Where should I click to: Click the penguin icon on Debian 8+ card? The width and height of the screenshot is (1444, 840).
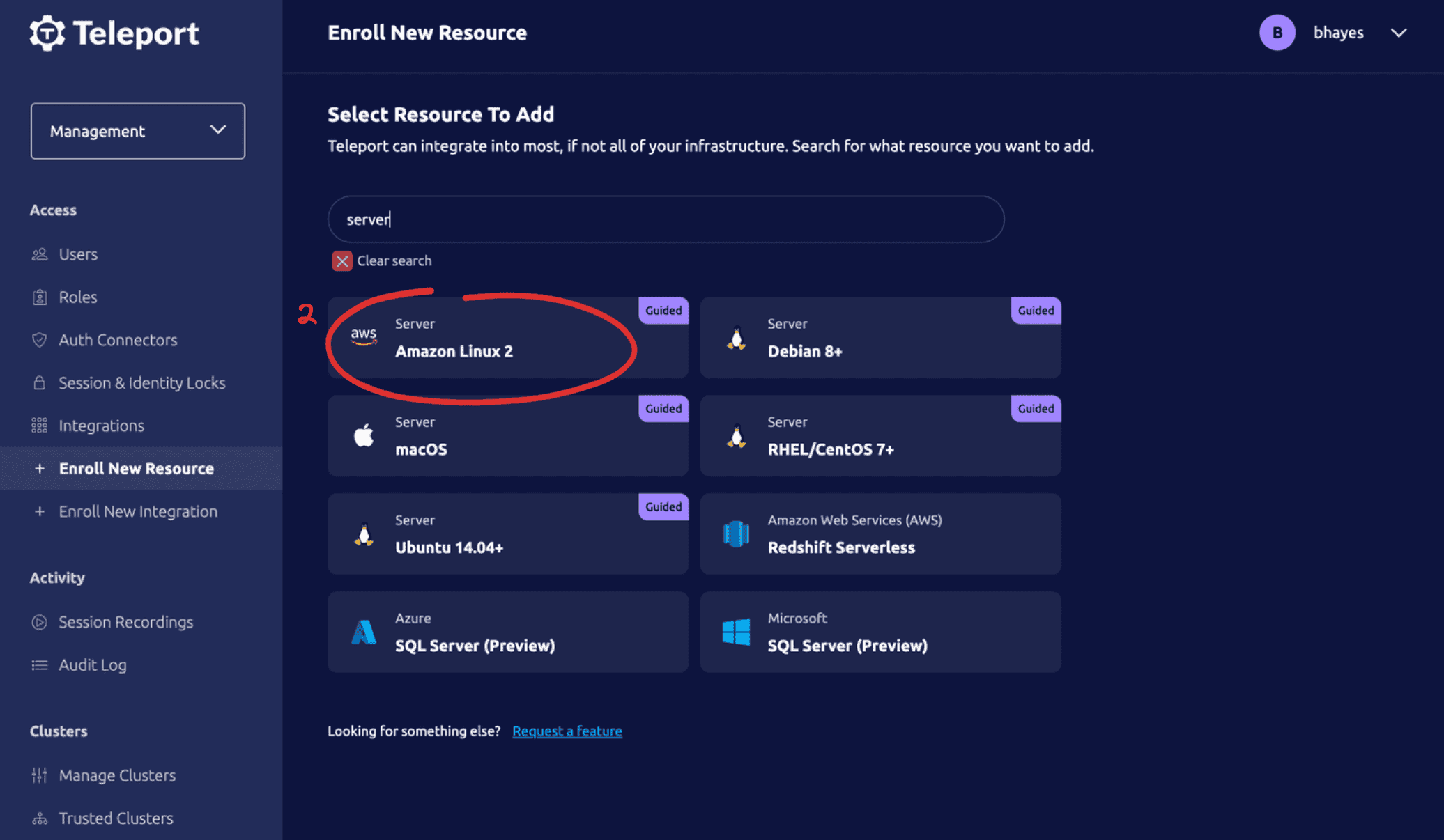click(x=737, y=339)
